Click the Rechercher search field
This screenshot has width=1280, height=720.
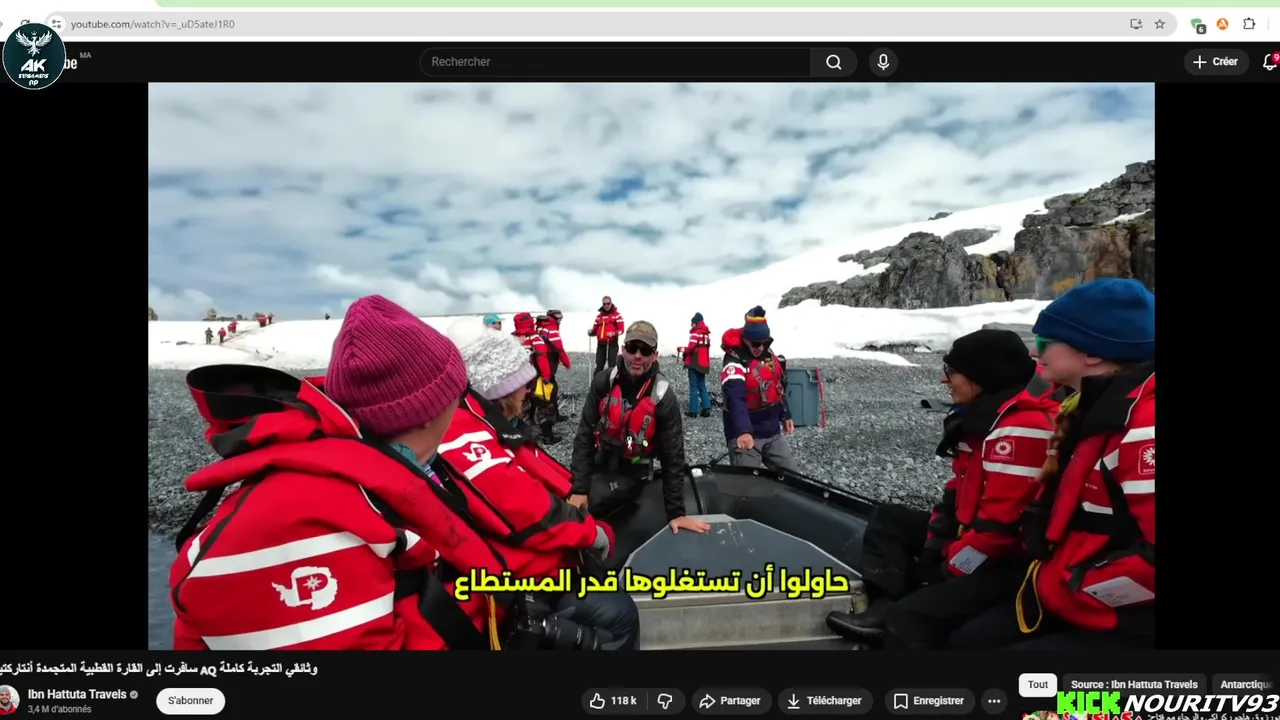[615, 62]
